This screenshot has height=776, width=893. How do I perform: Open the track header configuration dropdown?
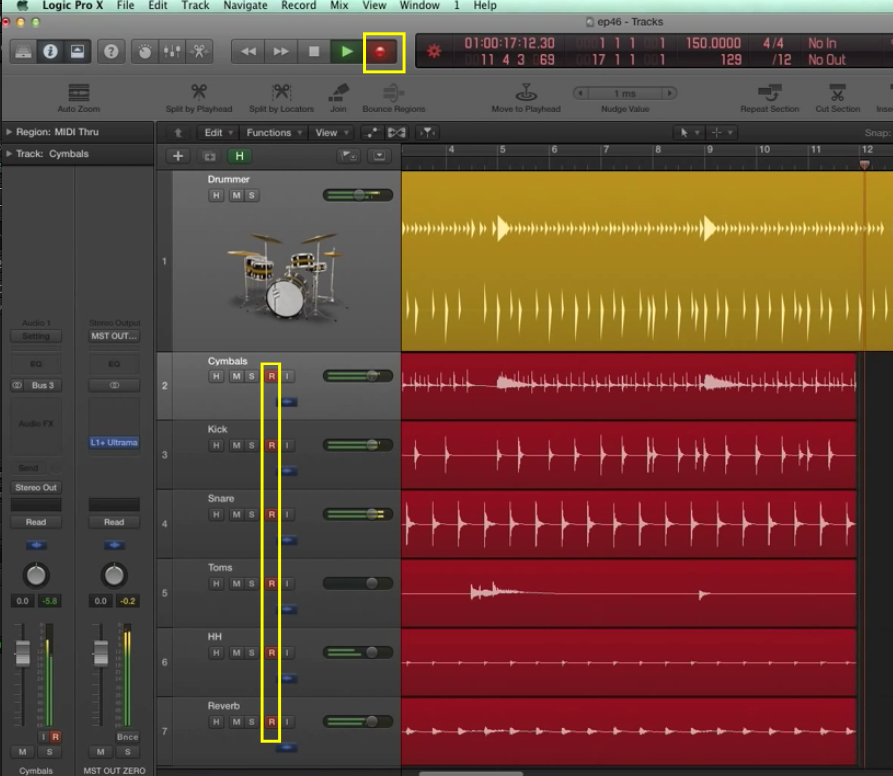pyautogui.click(x=379, y=156)
